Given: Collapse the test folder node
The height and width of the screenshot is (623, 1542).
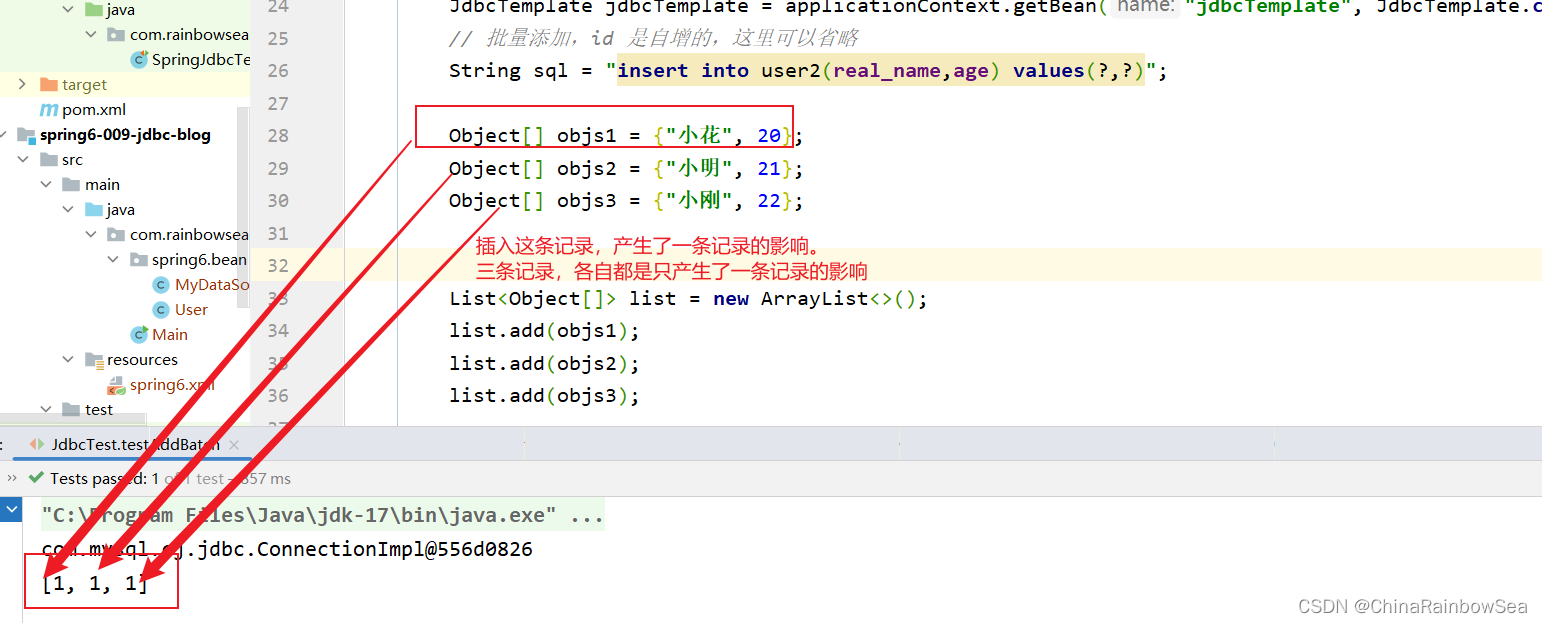Looking at the screenshot, I should [x=46, y=410].
